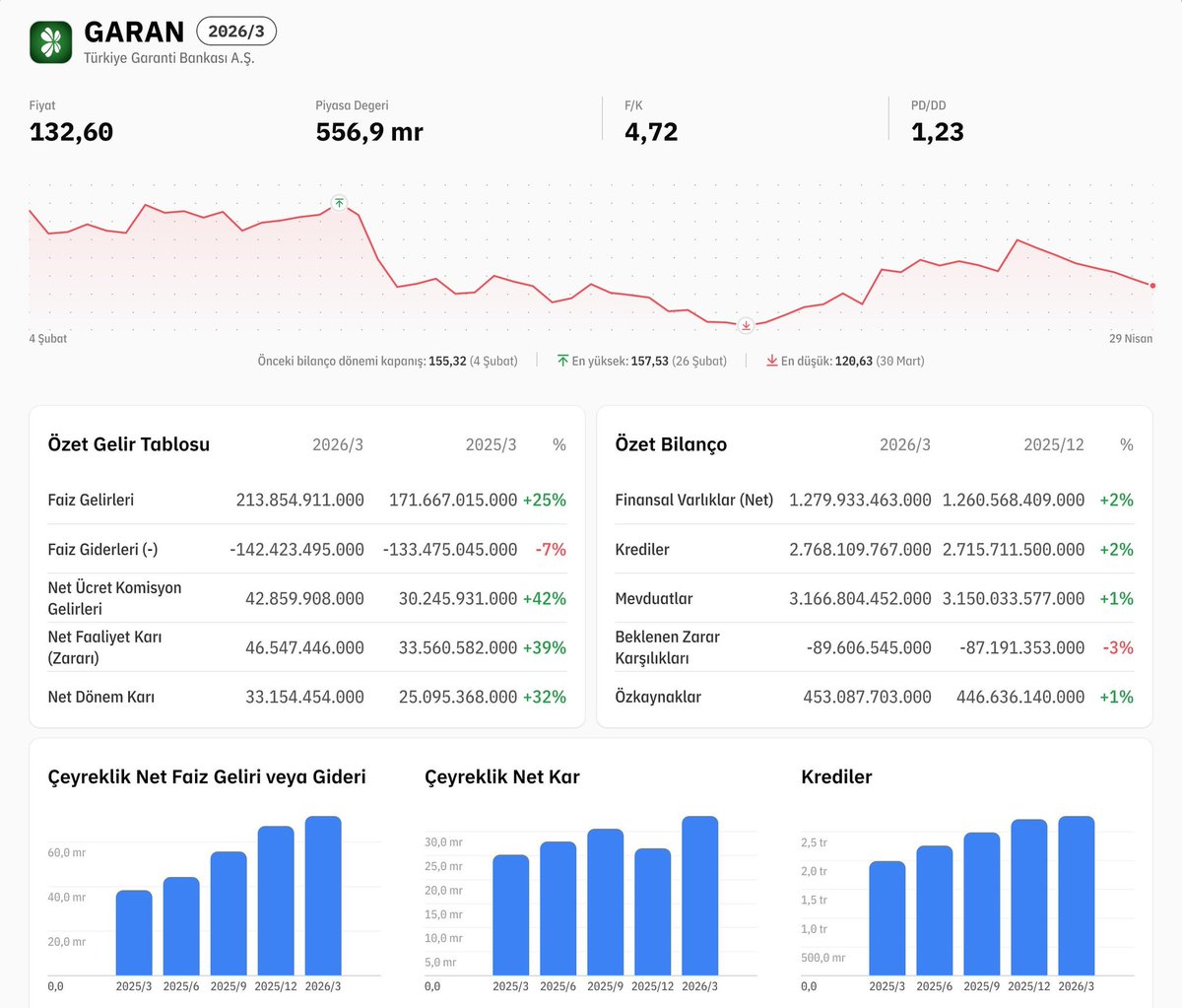Click 2025/12 bar in Çeyreklik Net Kar chart

point(652,911)
